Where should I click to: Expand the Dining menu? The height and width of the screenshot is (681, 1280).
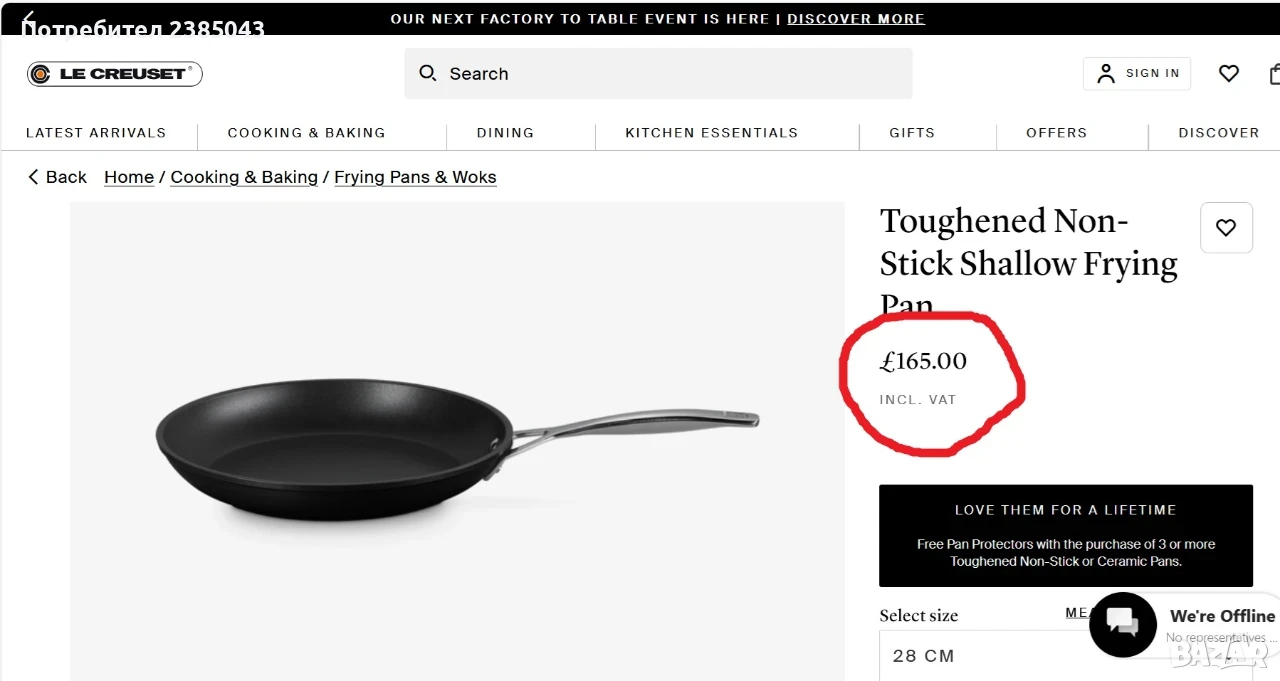tap(505, 132)
